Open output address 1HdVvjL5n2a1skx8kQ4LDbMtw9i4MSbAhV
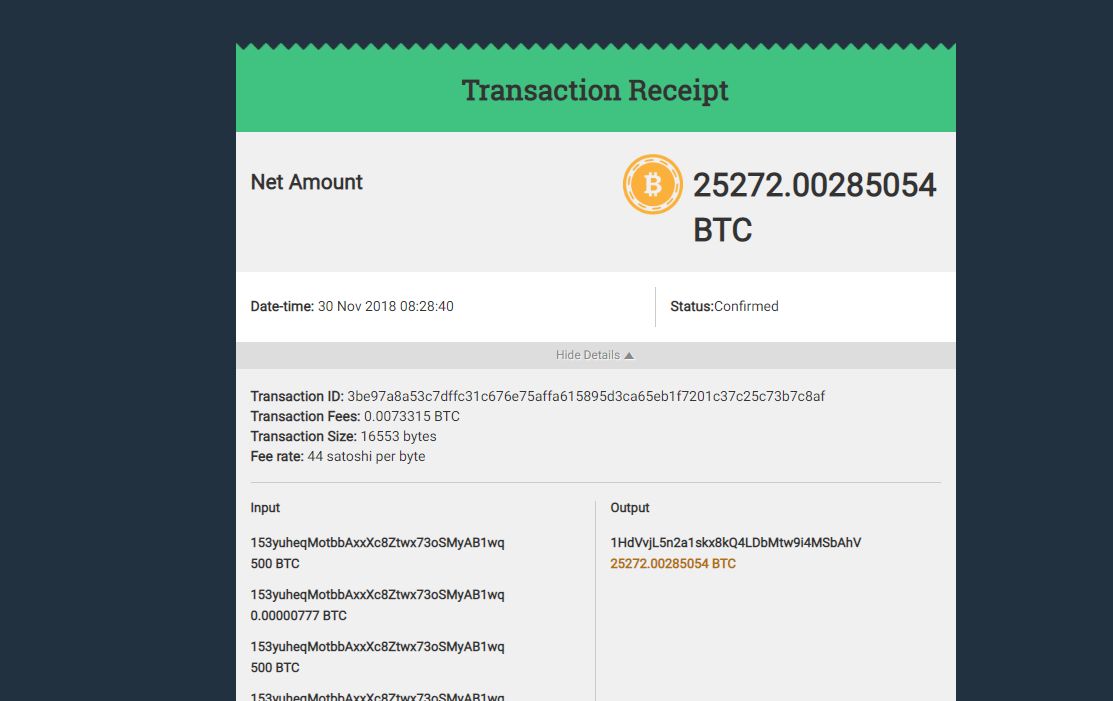 tap(735, 543)
